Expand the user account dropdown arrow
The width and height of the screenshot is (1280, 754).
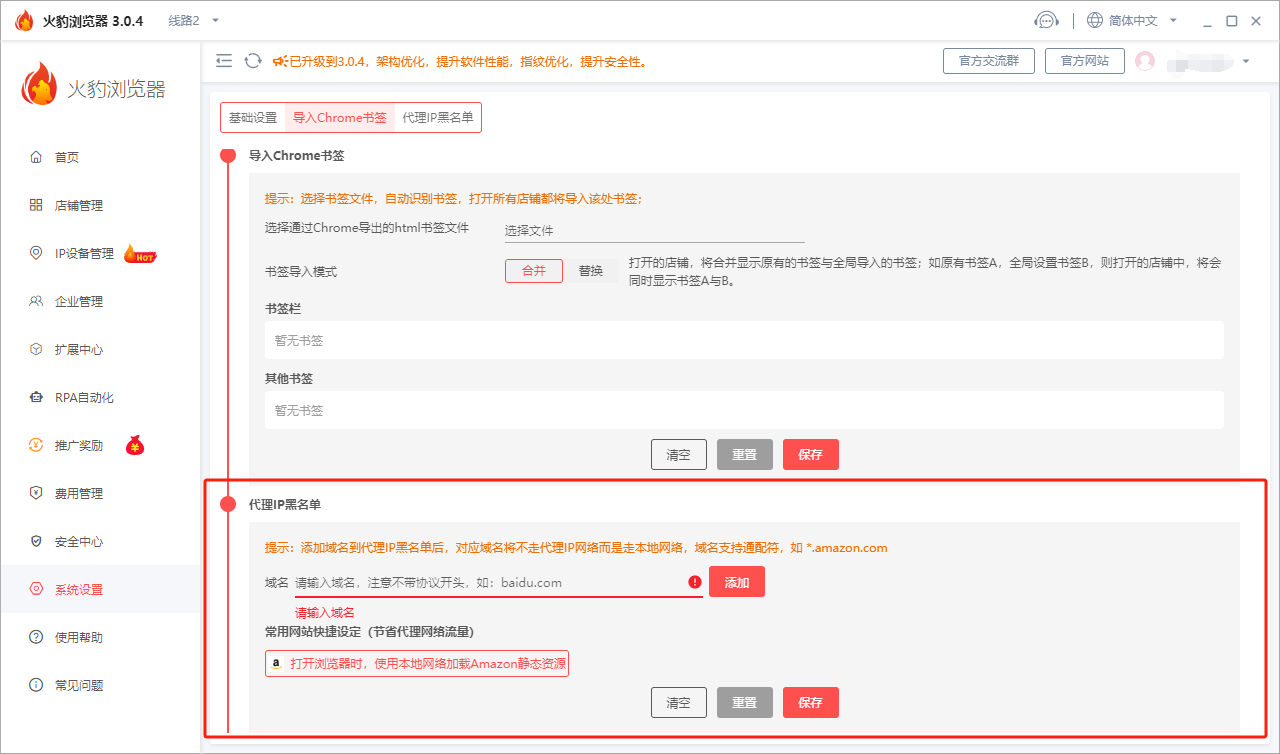1246,61
